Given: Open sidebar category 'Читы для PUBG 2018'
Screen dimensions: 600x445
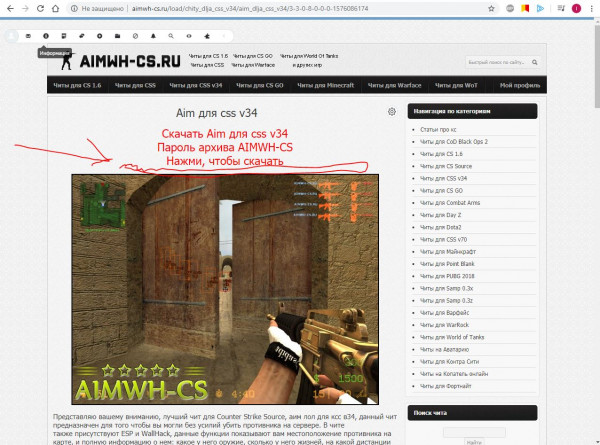Looking at the screenshot, I should tap(447, 276).
